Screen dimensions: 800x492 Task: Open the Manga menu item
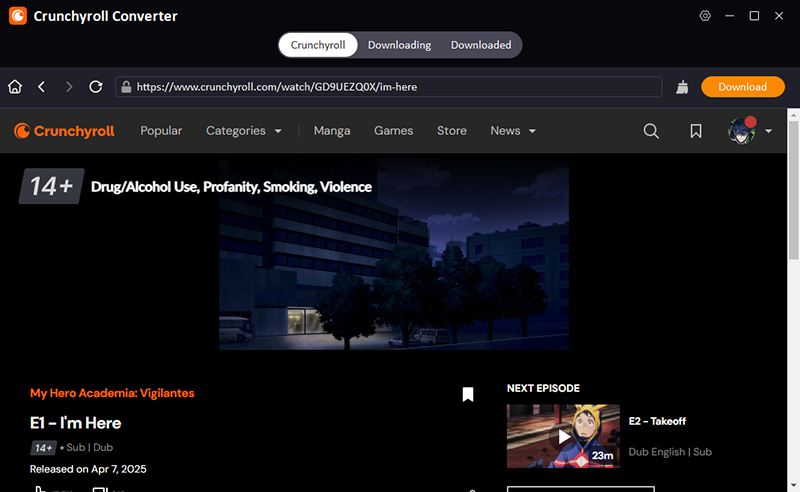click(332, 131)
